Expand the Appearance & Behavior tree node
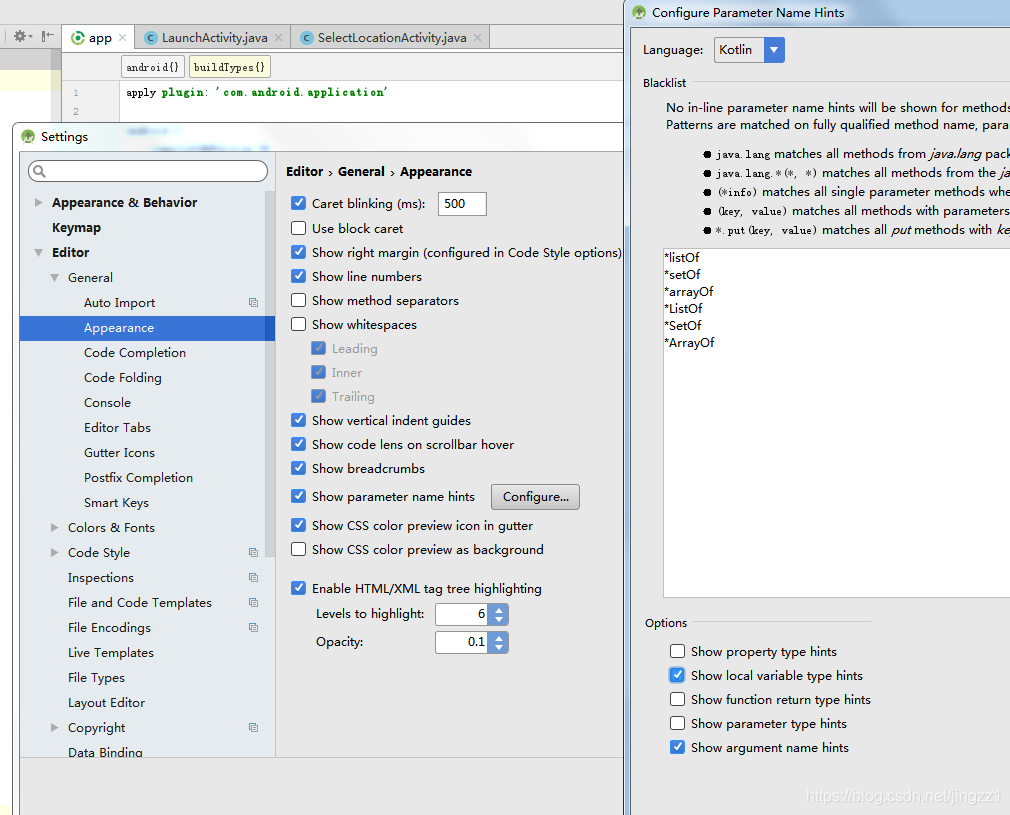 (39, 202)
